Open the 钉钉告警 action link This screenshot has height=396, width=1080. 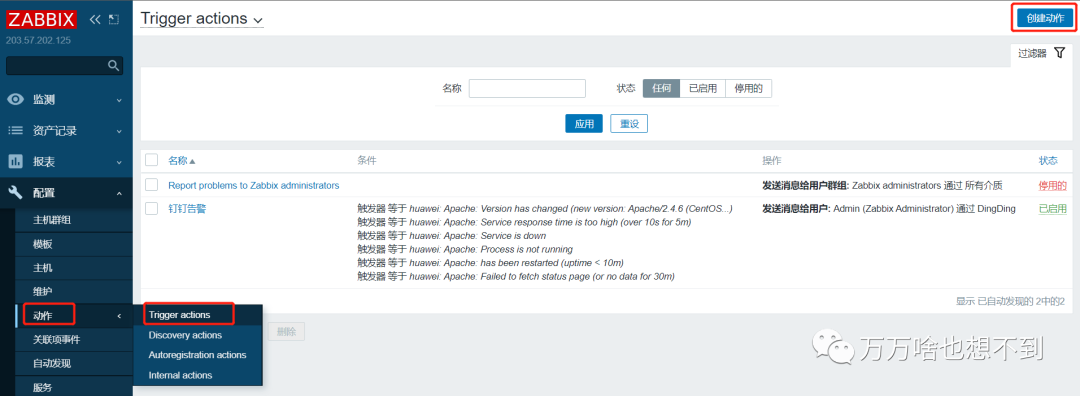(187, 209)
